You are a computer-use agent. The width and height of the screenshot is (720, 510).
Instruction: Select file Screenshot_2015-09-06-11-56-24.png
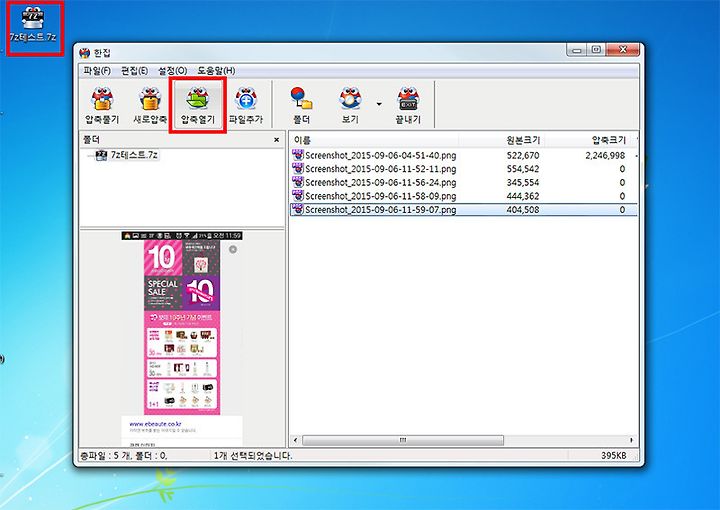381,182
